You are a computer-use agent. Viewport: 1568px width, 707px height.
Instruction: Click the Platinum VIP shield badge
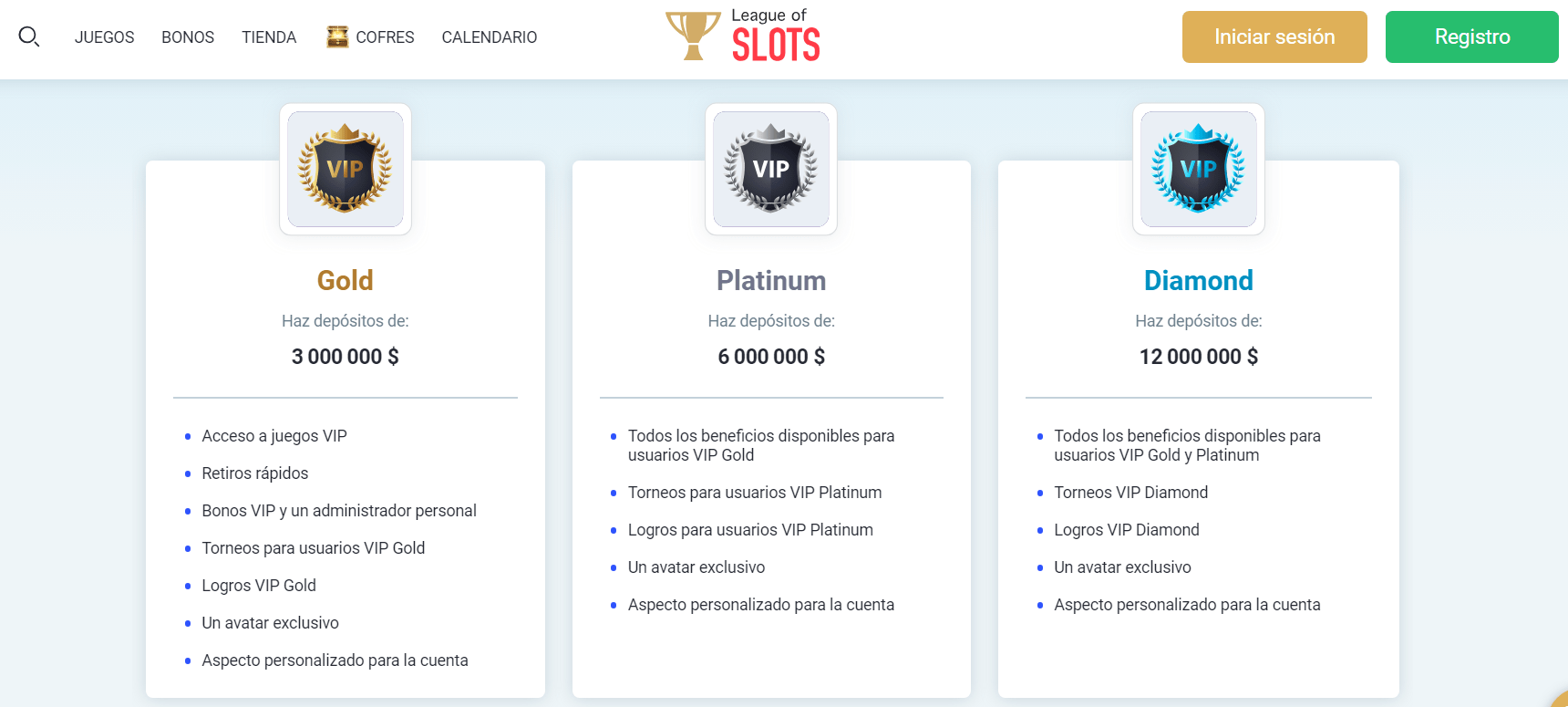(770, 169)
